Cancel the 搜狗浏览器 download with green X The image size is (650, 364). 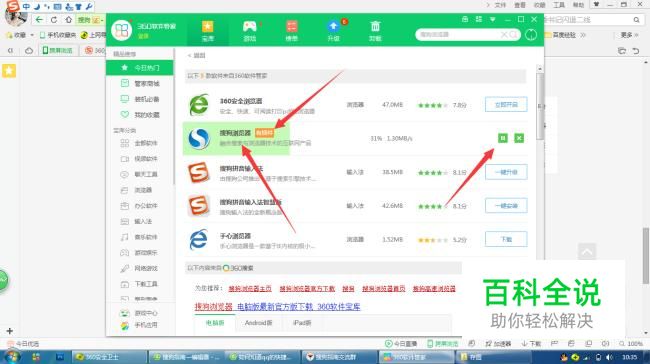(519, 138)
